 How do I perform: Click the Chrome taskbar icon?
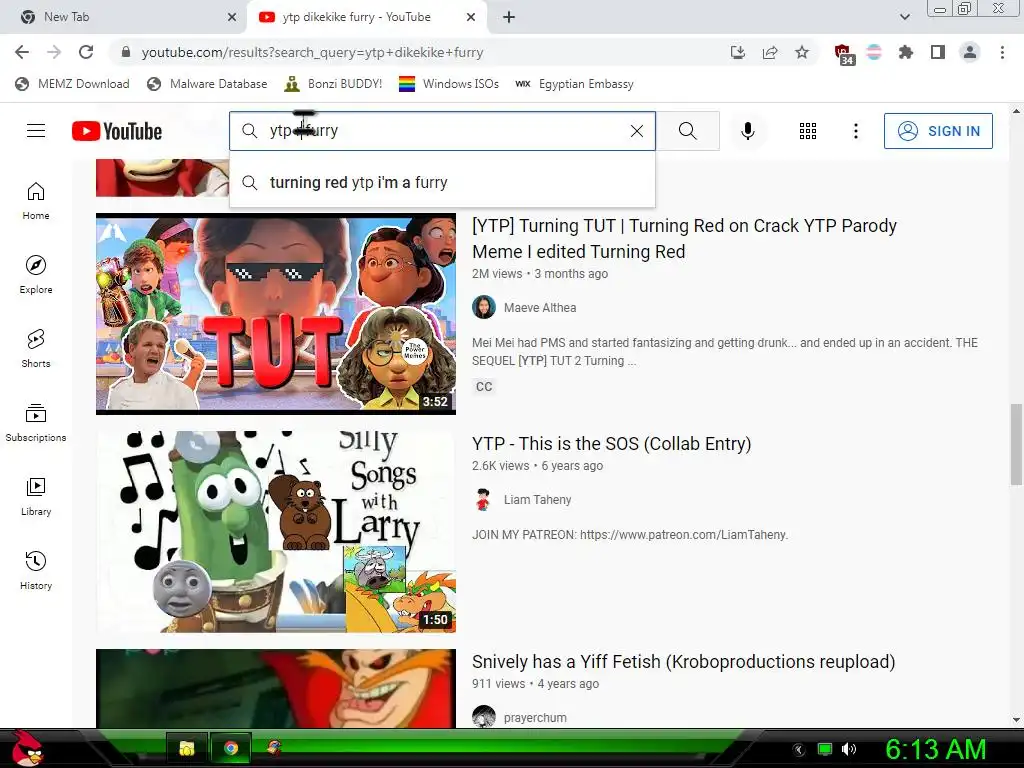tap(231, 748)
